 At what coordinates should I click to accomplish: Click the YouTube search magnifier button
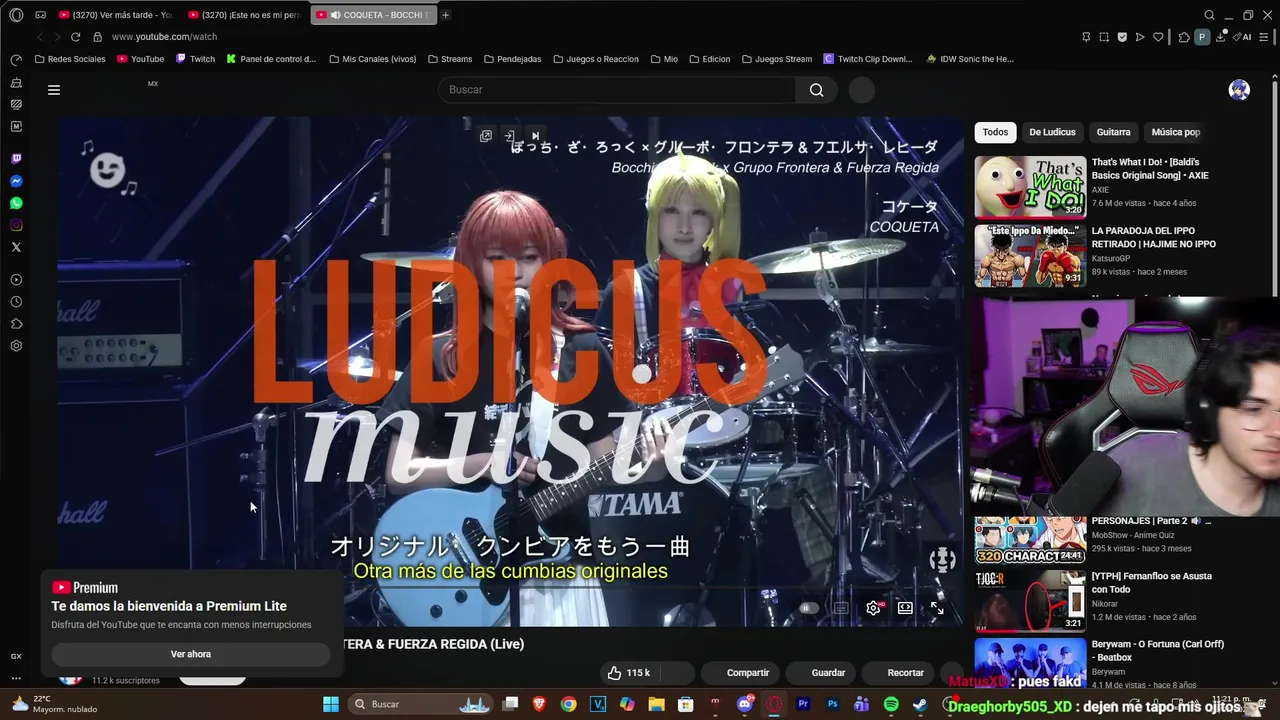[817, 90]
